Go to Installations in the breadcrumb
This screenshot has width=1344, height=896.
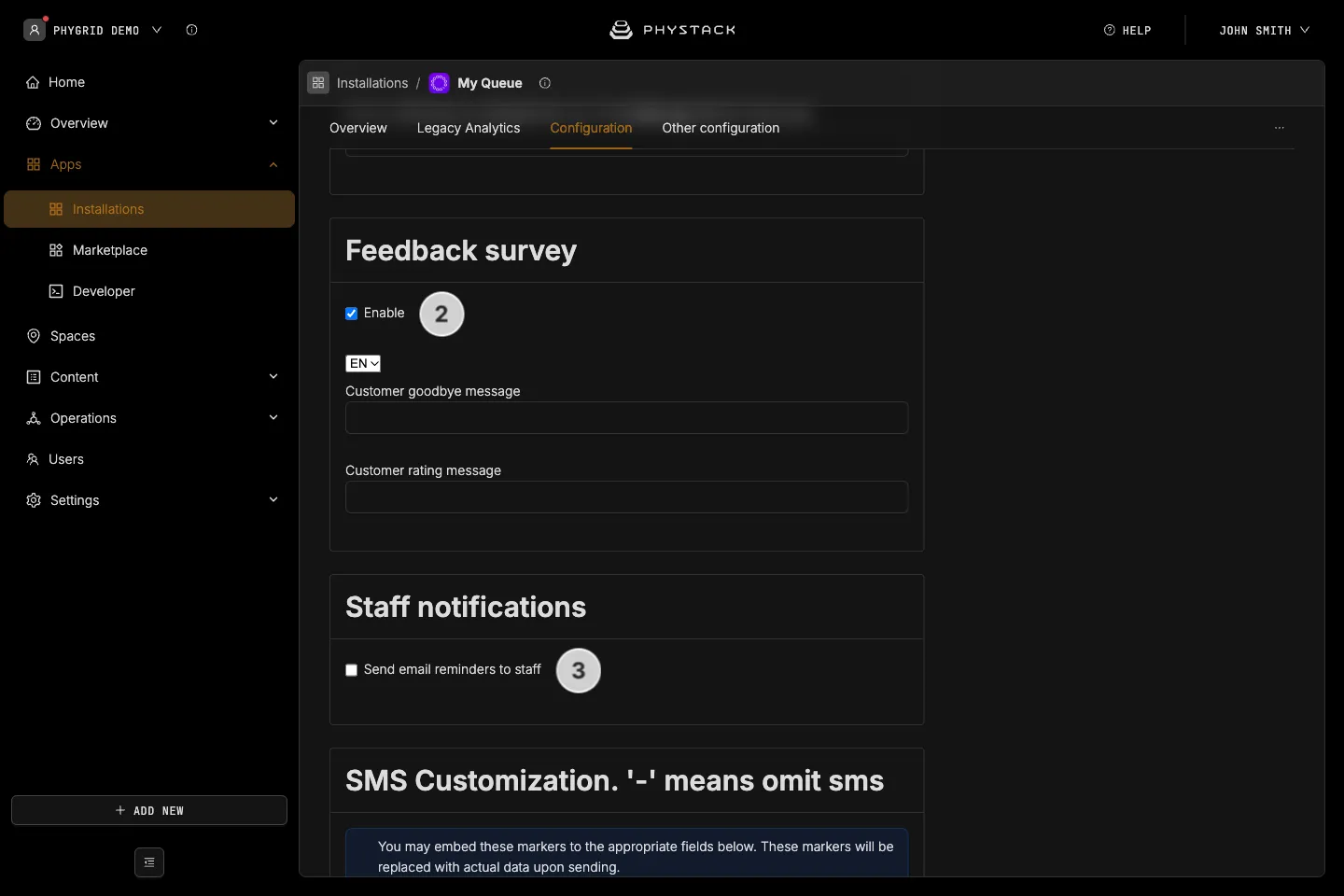click(372, 83)
